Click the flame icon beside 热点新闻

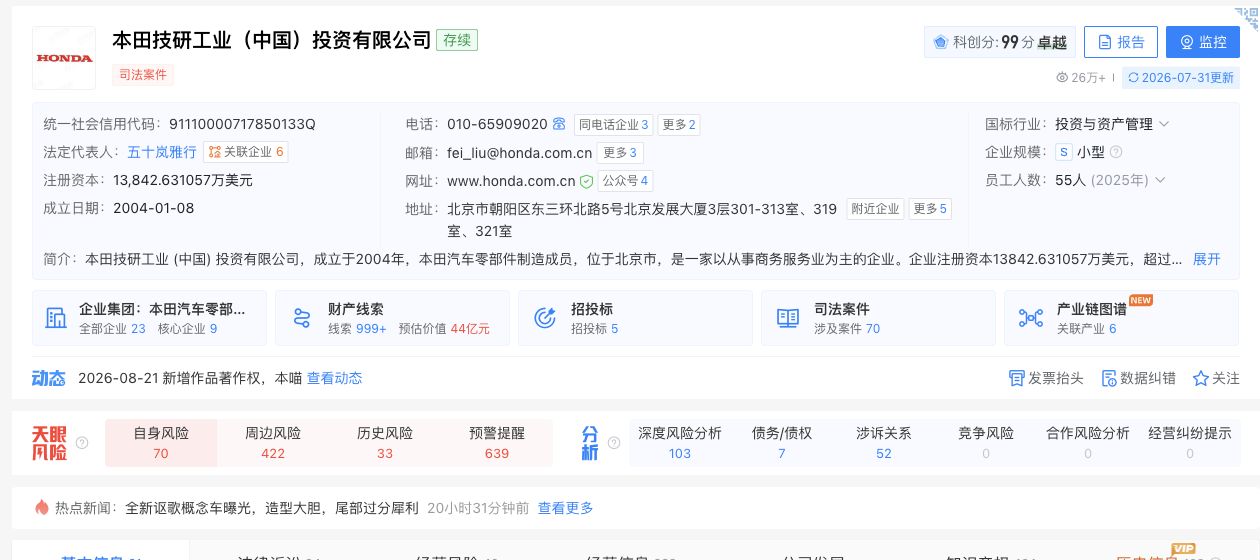[42, 507]
